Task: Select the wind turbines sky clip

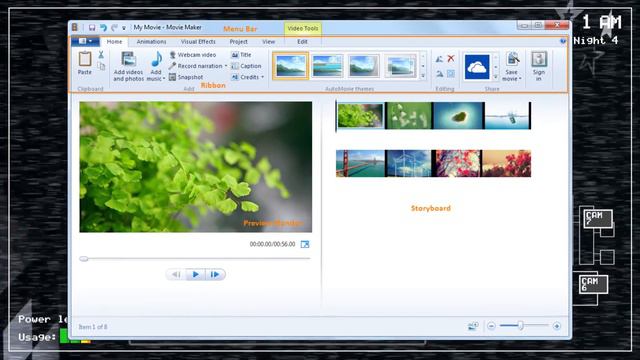Action: click(408, 163)
